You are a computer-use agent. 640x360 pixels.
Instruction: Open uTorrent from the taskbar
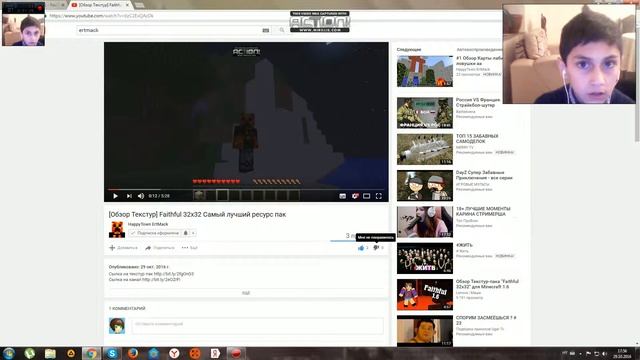click(29, 353)
